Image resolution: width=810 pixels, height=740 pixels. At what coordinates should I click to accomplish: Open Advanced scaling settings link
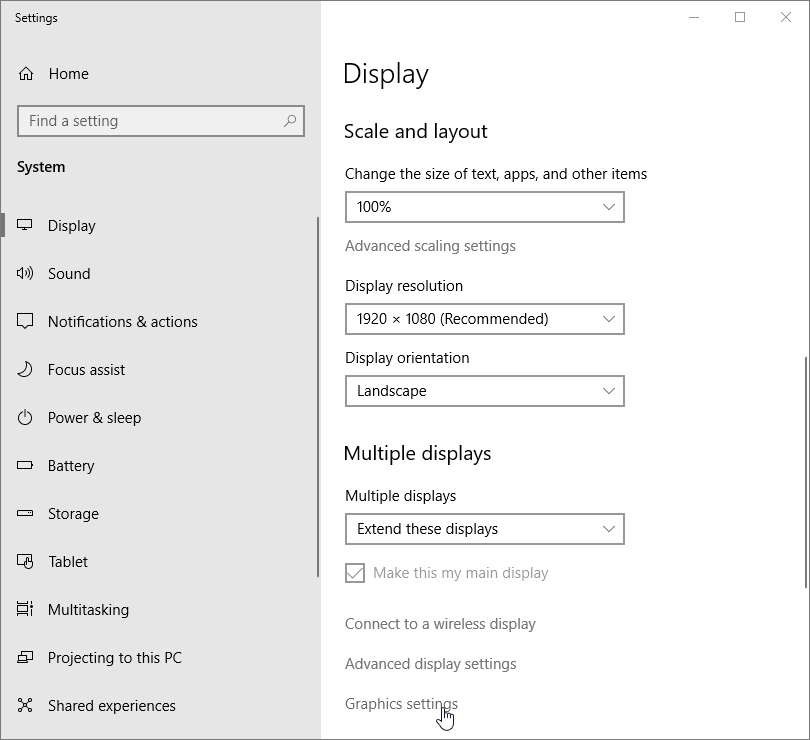click(430, 246)
